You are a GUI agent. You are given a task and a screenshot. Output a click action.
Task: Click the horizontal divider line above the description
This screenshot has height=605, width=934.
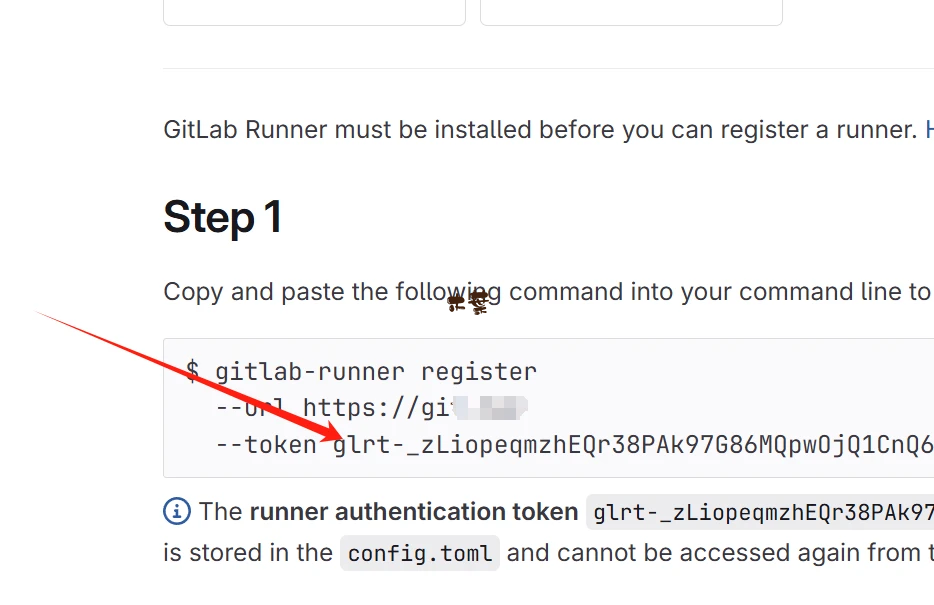tap(548, 68)
